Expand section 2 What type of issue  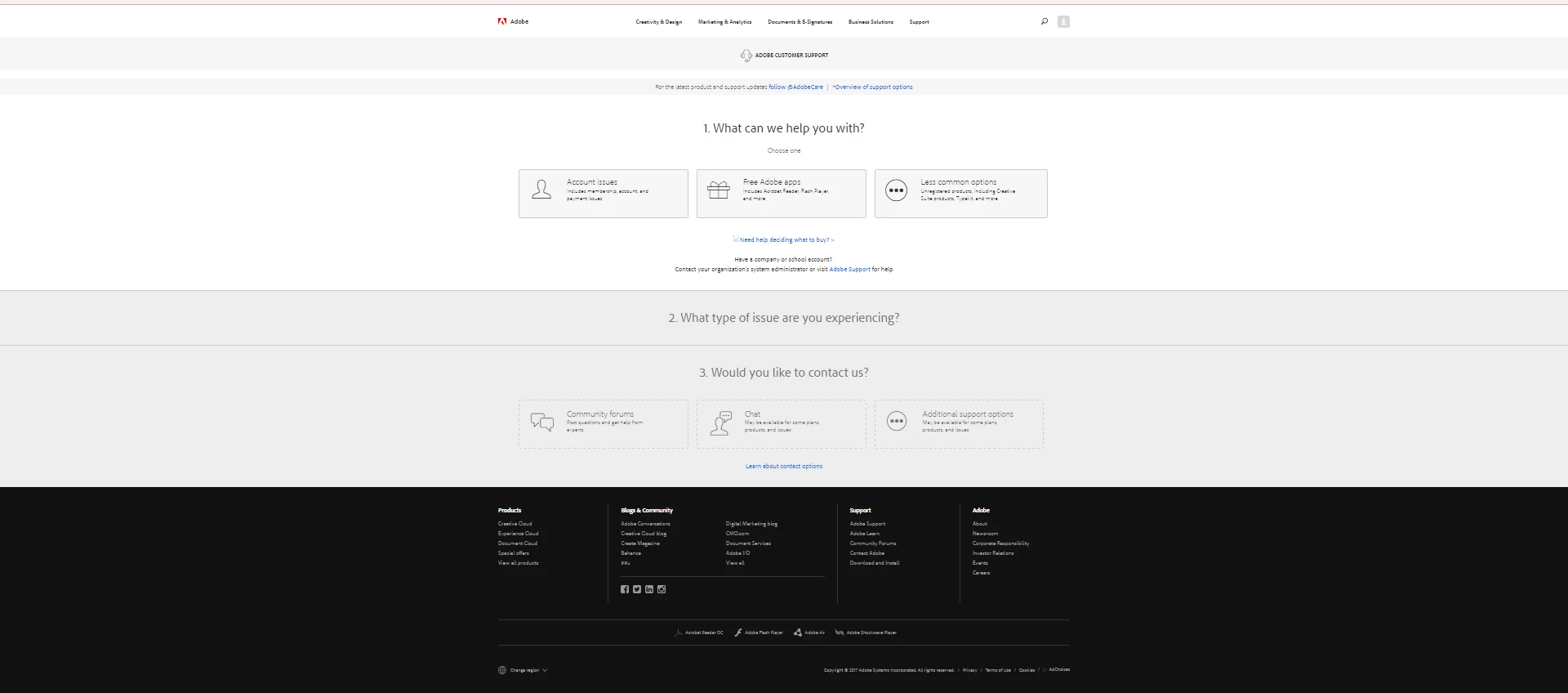pos(784,318)
